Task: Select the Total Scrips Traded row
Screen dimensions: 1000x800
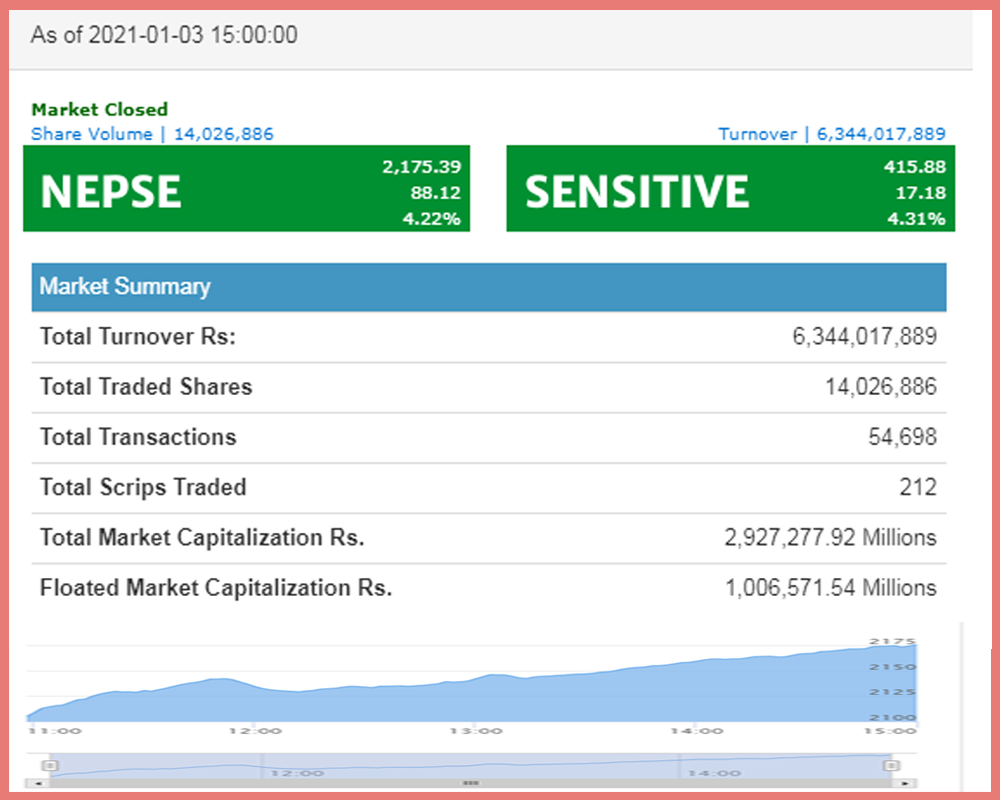Action: point(488,487)
